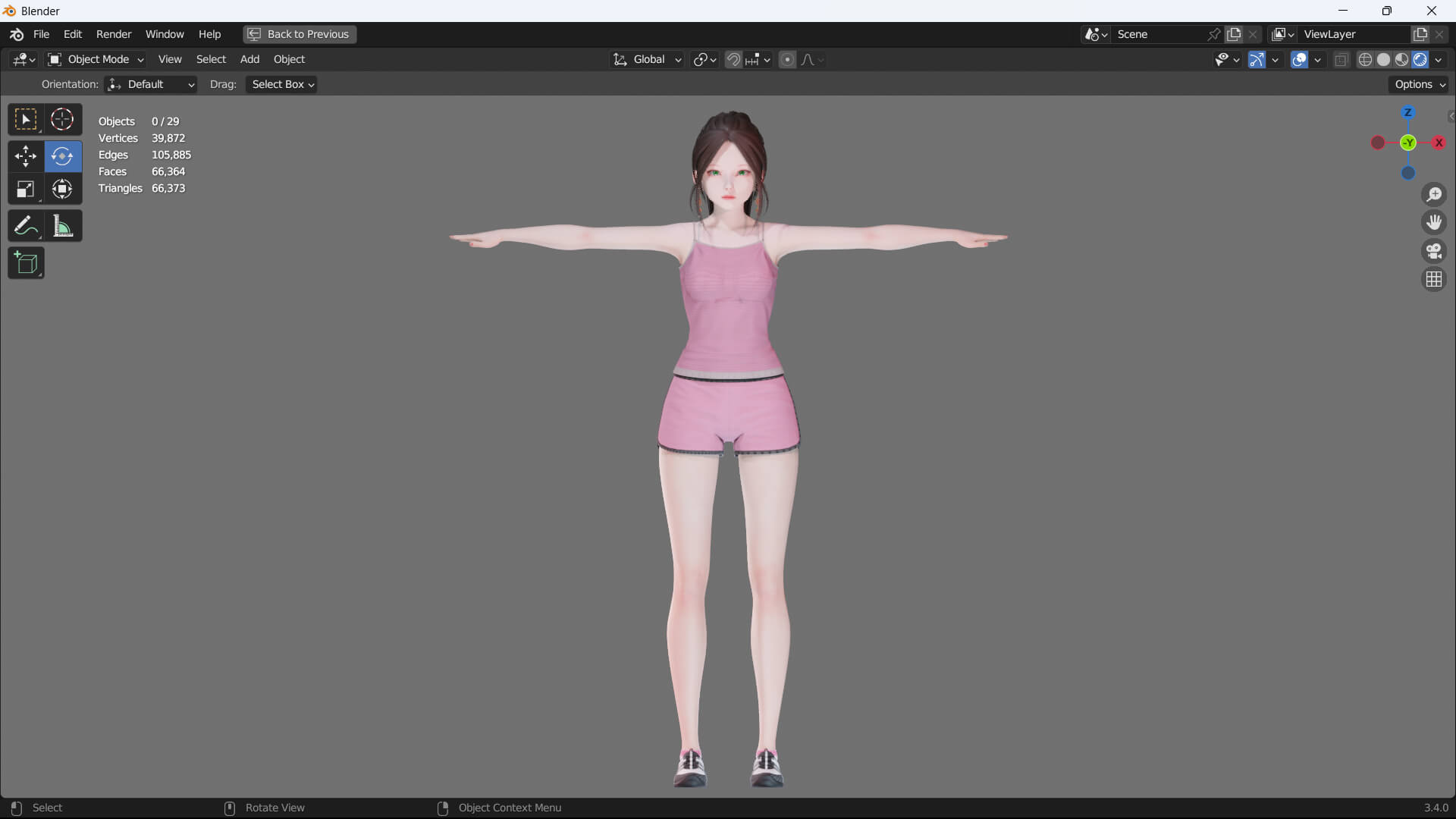This screenshot has height=819, width=1456.
Task: Pick the Rotate tool
Action: [62, 156]
